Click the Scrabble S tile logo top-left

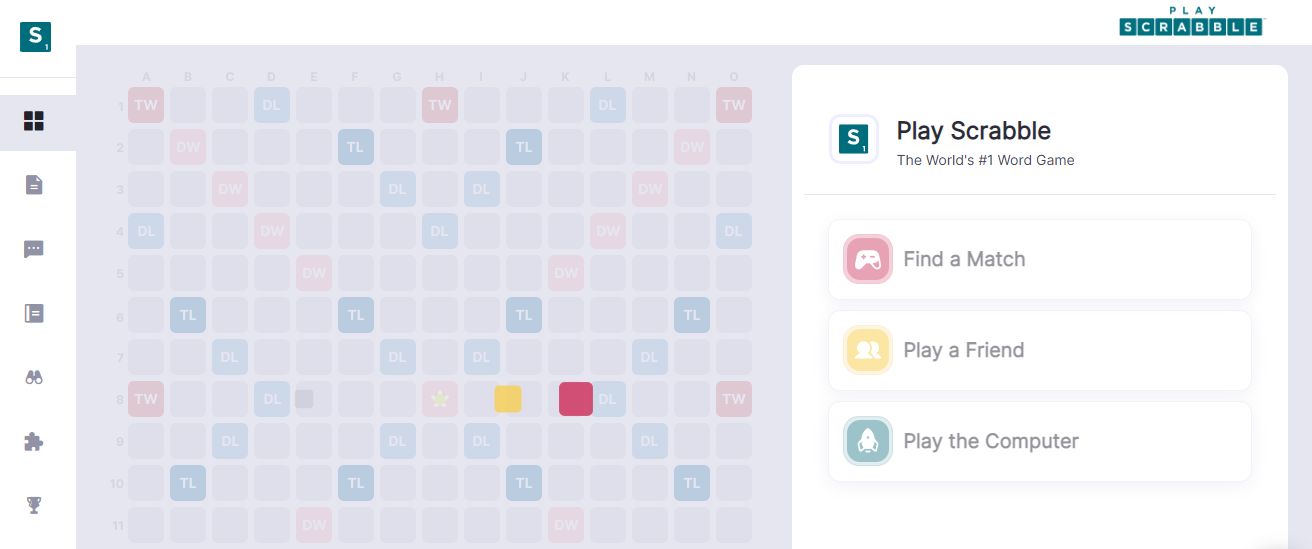36,37
